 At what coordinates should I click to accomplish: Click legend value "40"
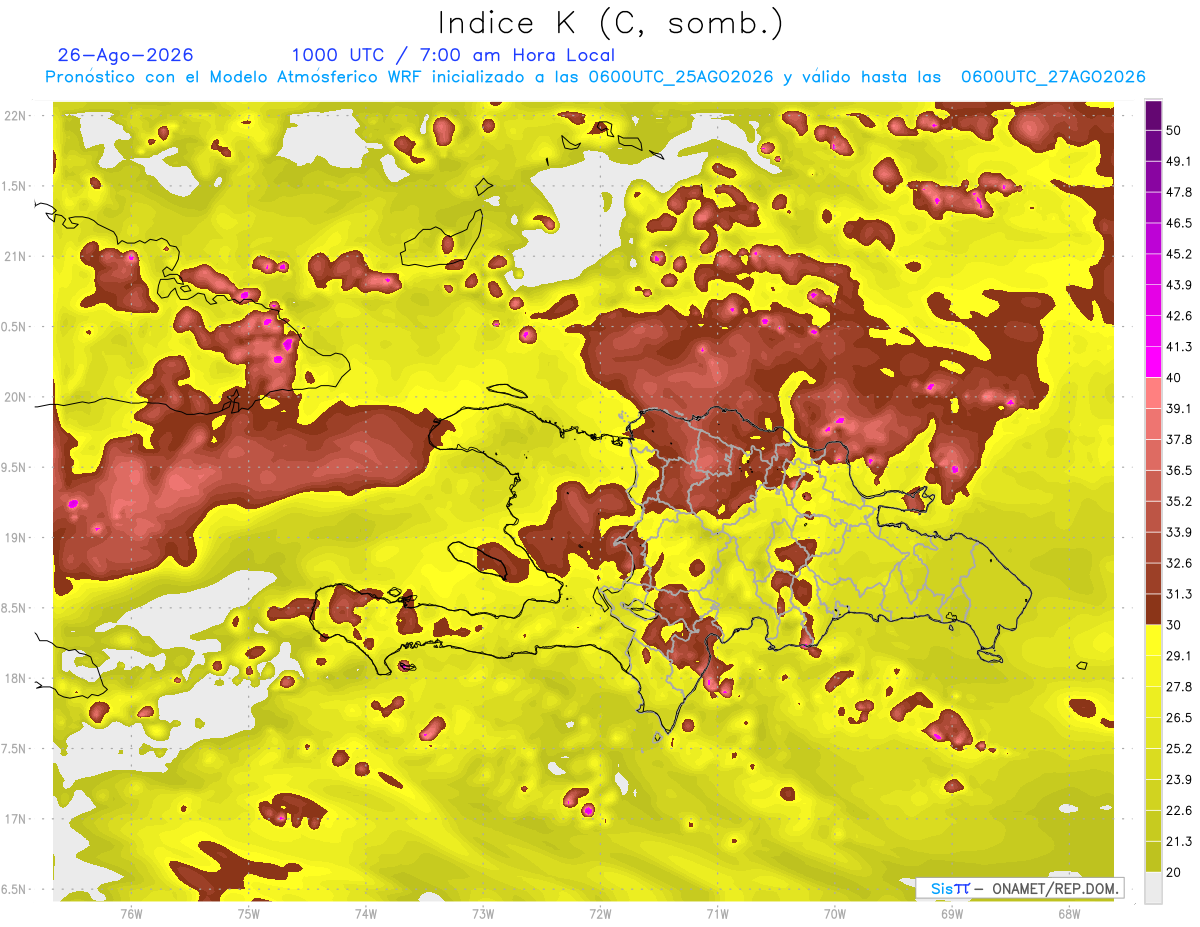click(1176, 378)
